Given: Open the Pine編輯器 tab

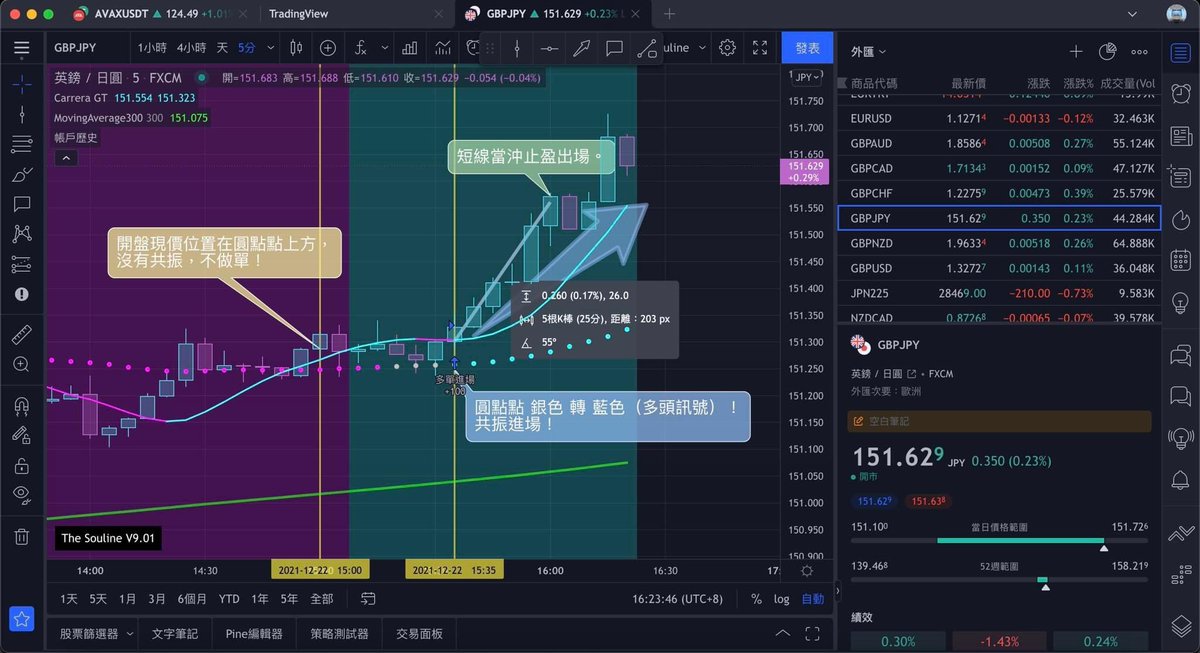Looking at the screenshot, I should [254, 633].
